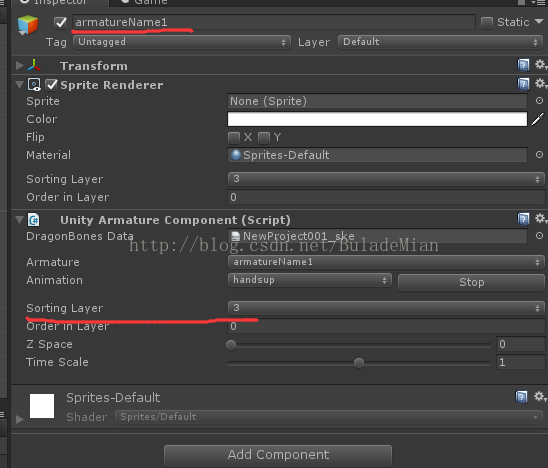Open Sprite Renderer gear settings menu

tap(540, 84)
